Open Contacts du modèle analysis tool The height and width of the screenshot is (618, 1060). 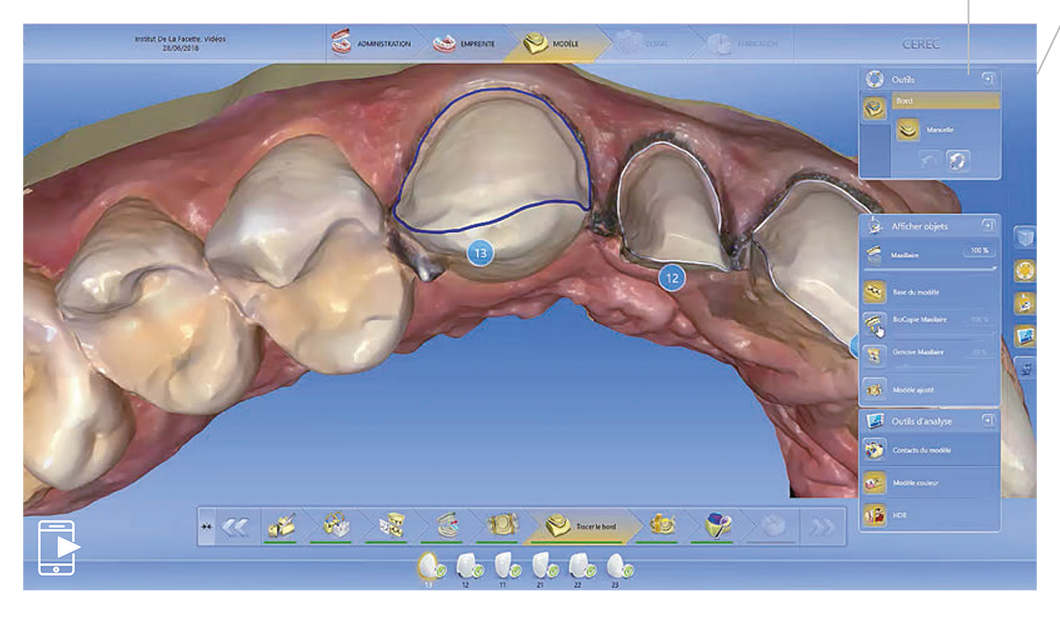point(875,450)
